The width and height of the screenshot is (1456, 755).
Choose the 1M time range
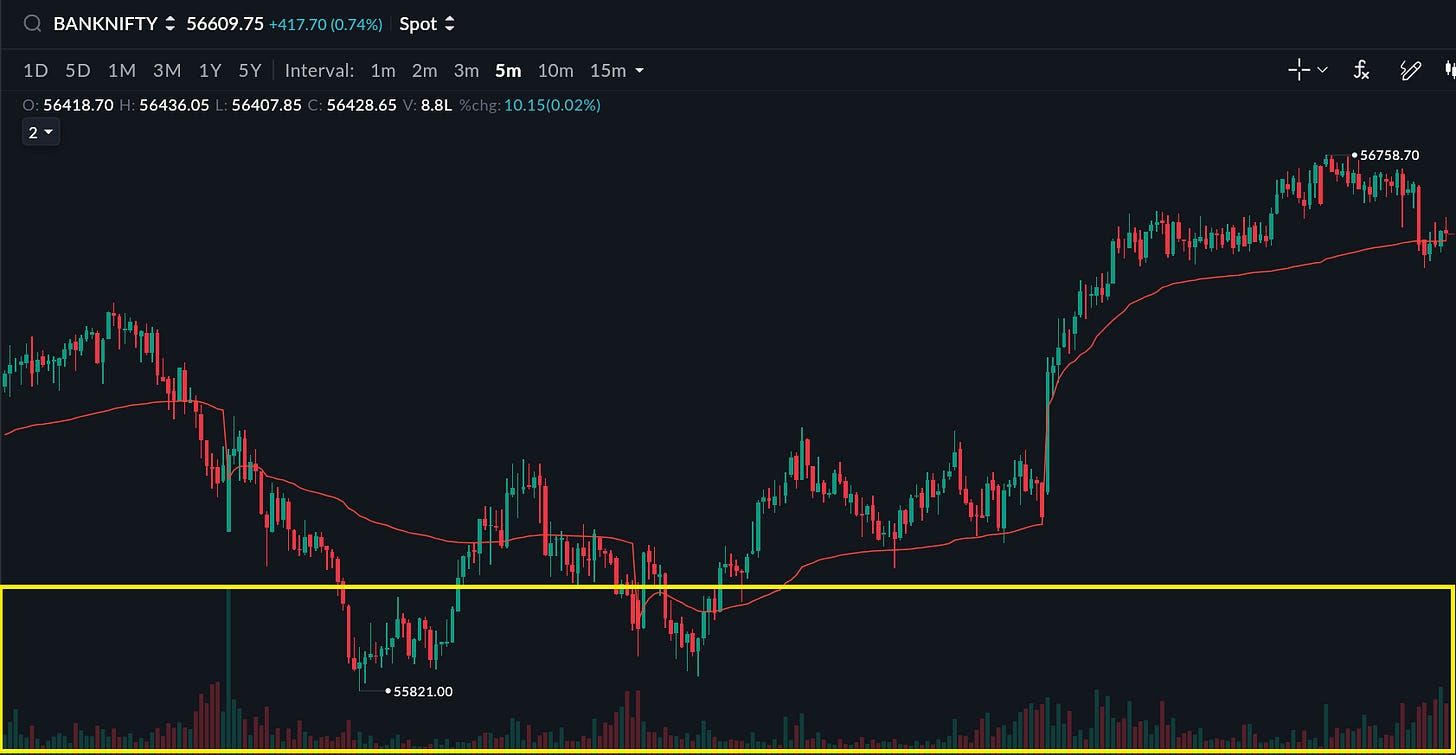click(121, 71)
